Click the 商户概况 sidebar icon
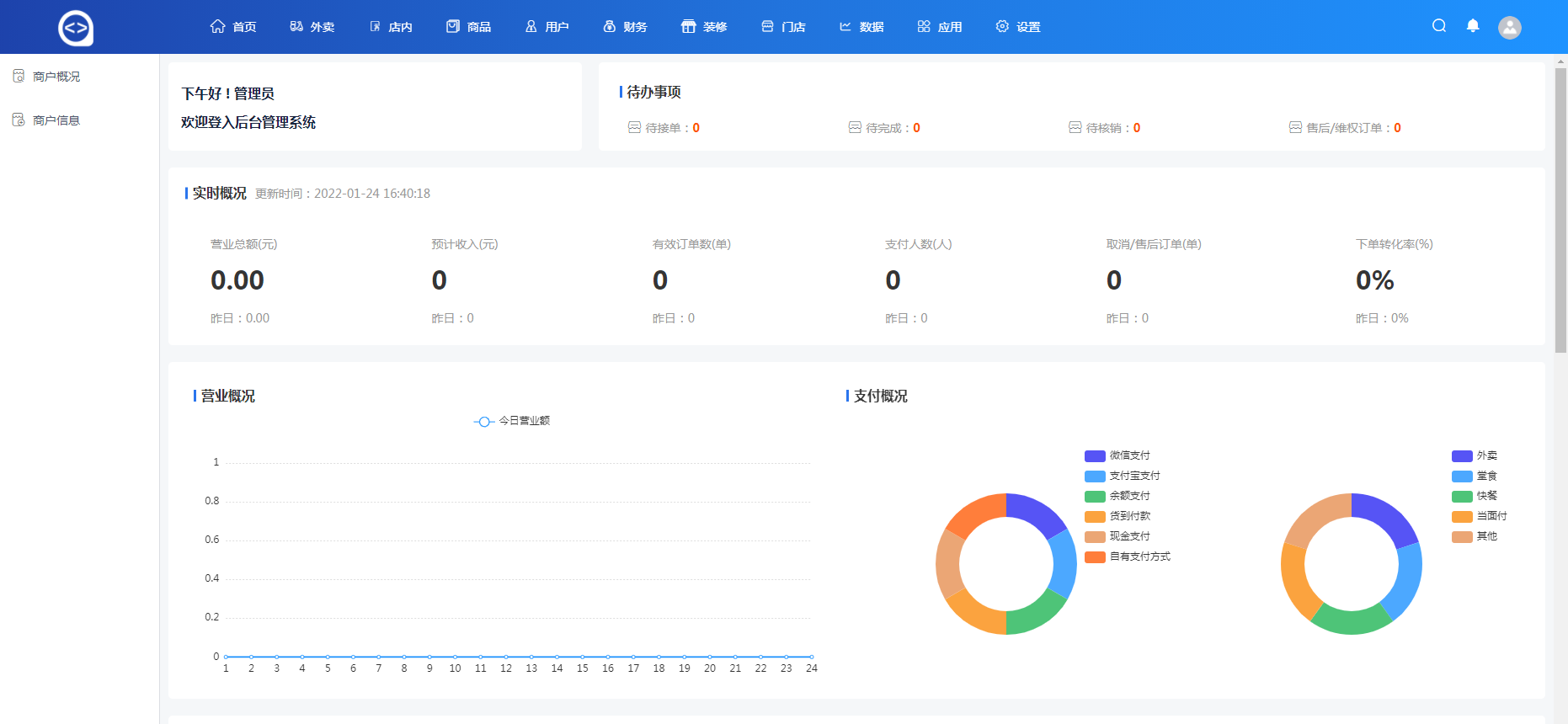Viewport: 1568px width, 724px height. click(19, 76)
